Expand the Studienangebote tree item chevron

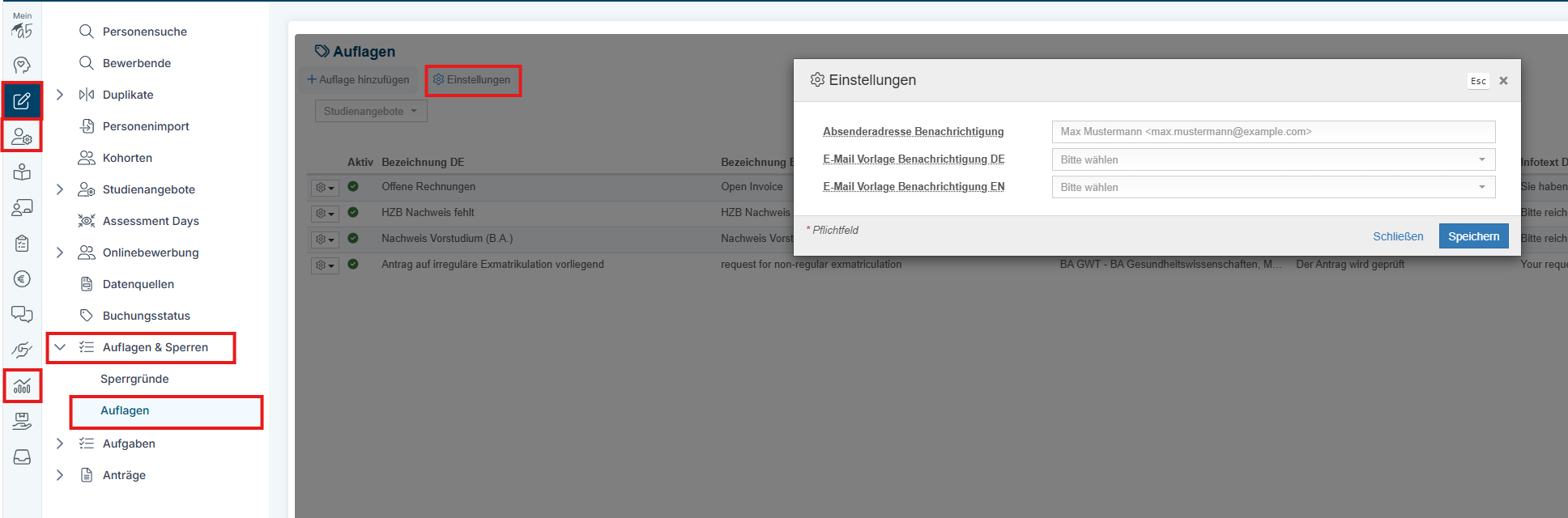pos(60,189)
